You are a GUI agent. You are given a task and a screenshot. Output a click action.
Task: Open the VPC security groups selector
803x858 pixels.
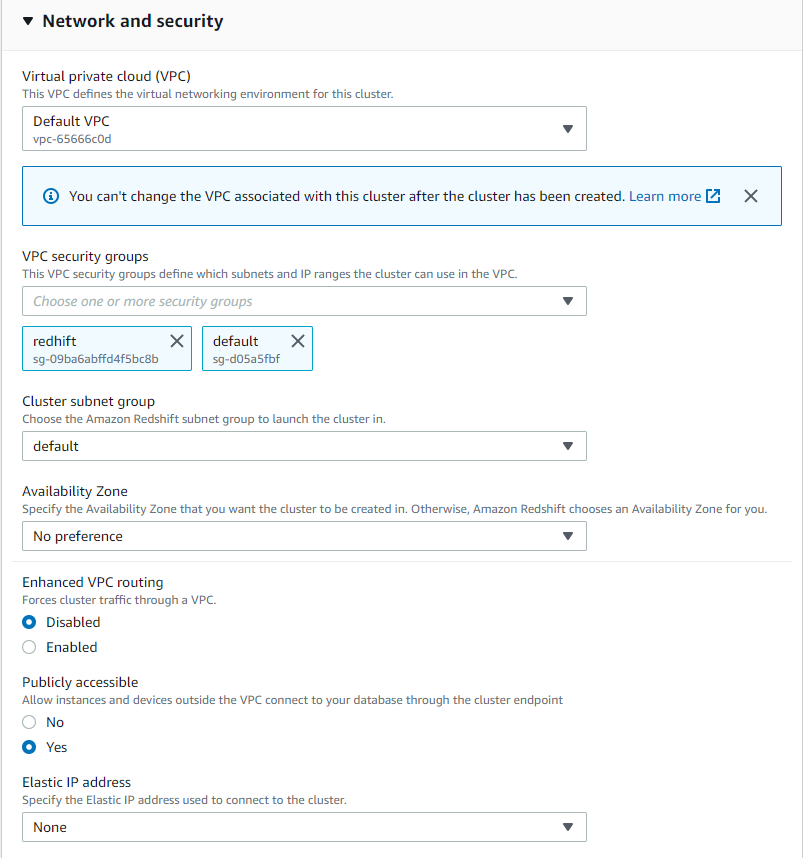point(304,301)
